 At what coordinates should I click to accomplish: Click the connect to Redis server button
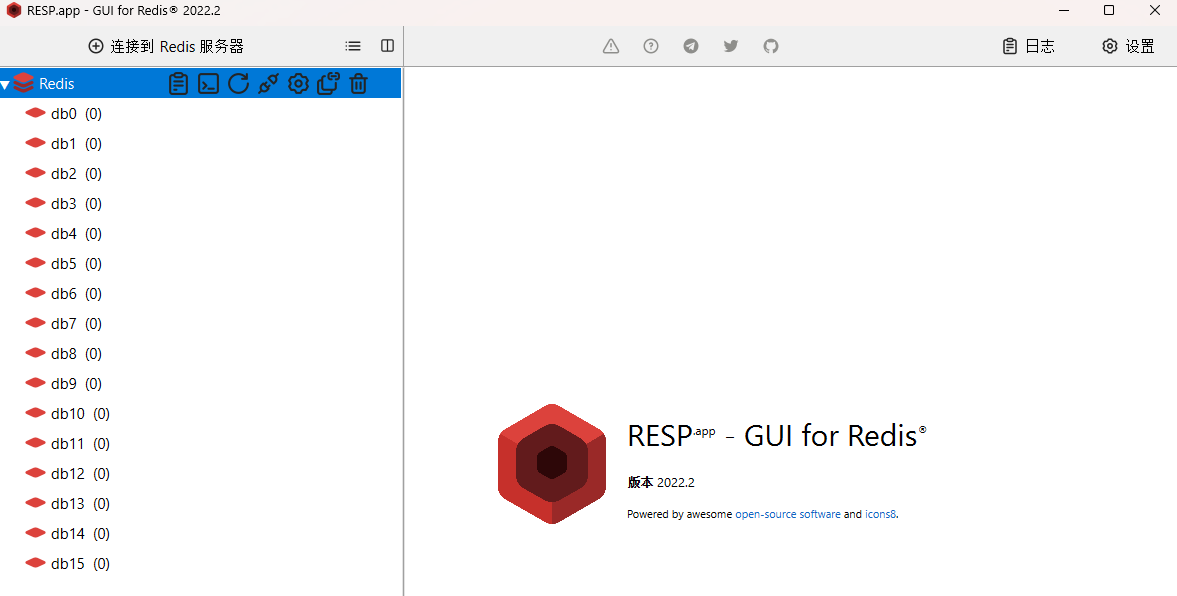[166, 46]
